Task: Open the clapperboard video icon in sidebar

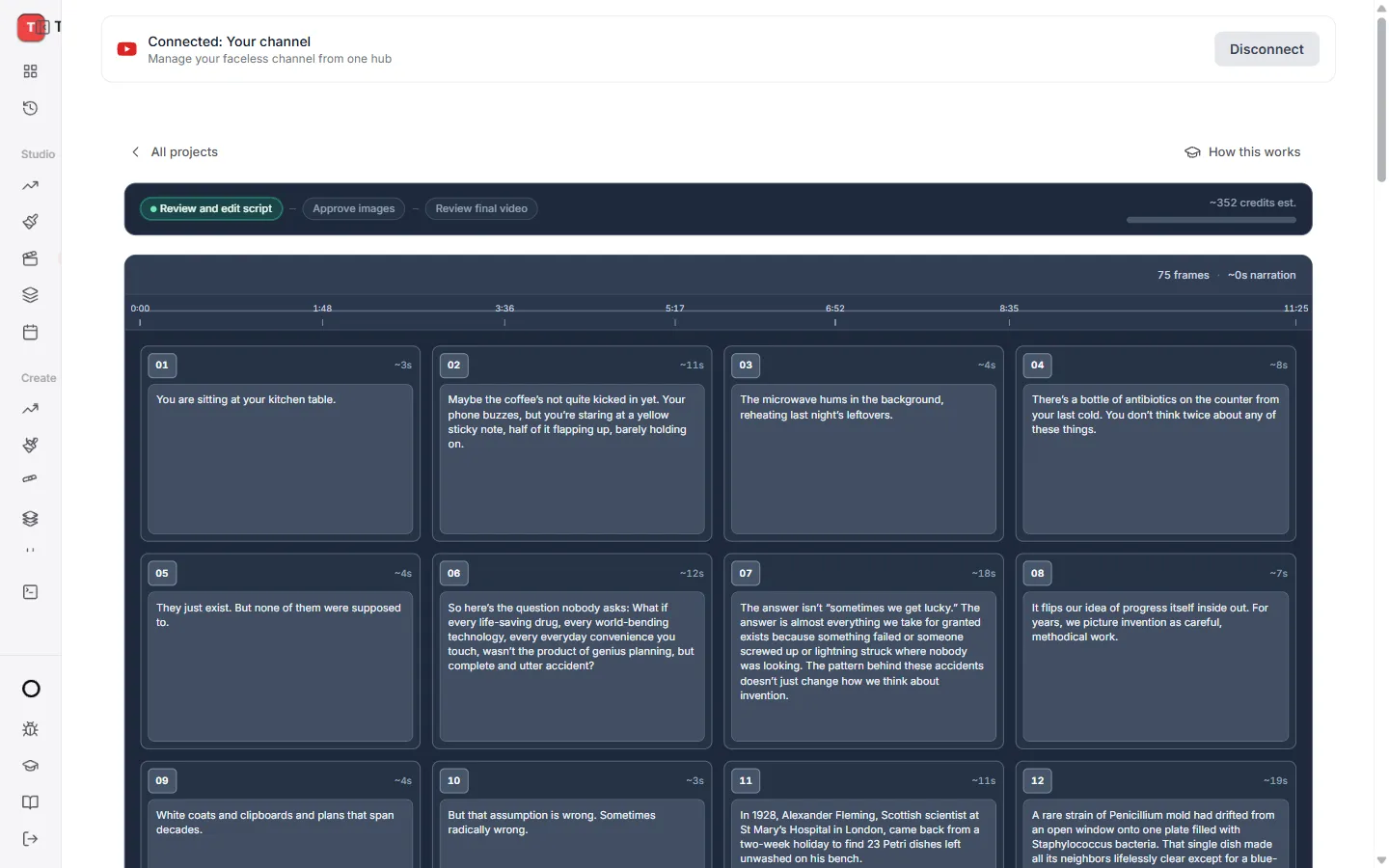Action: pos(30,258)
